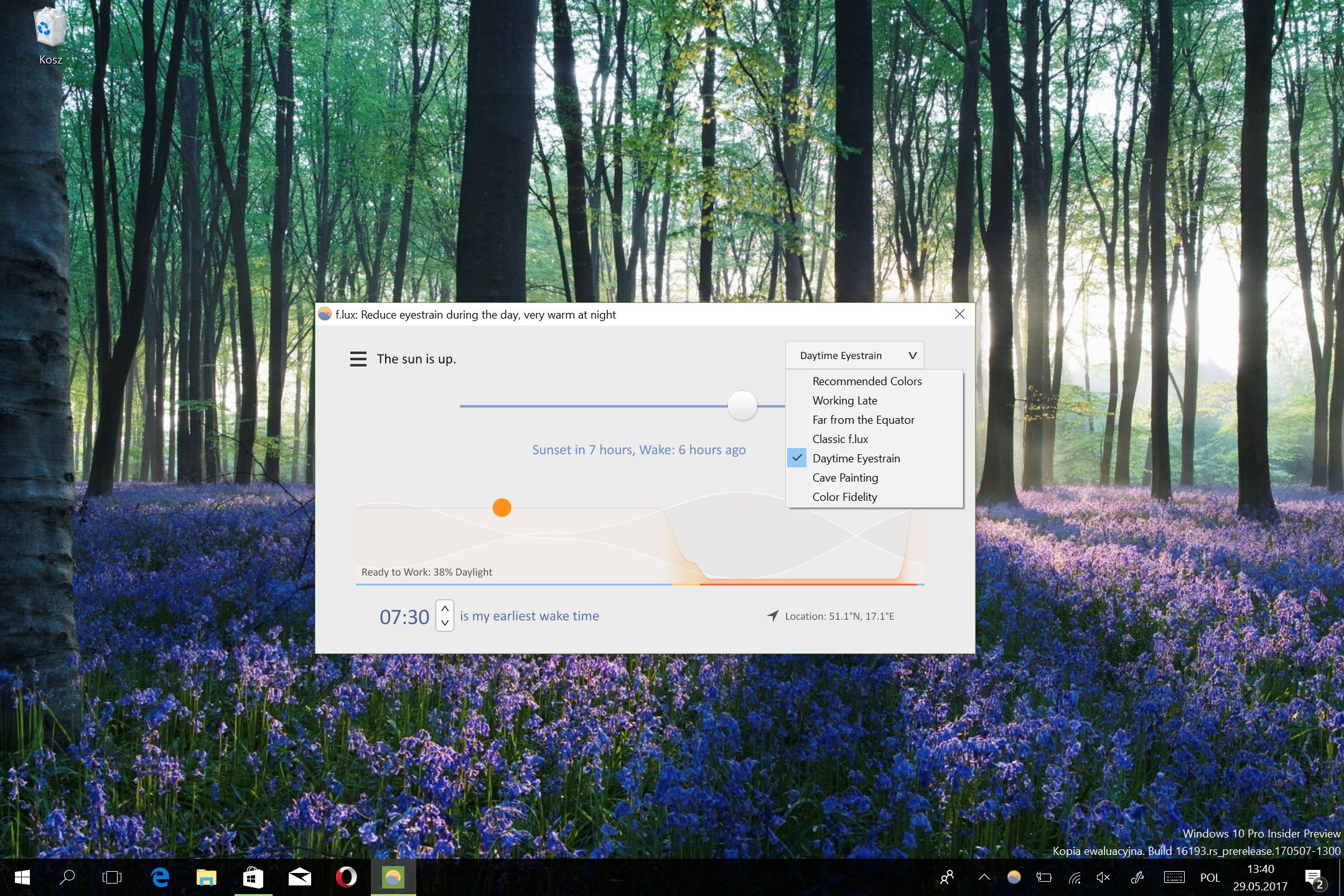The image size is (1344, 896).
Task: Open Microsoft Store from taskbar
Action: pyautogui.click(x=253, y=877)
